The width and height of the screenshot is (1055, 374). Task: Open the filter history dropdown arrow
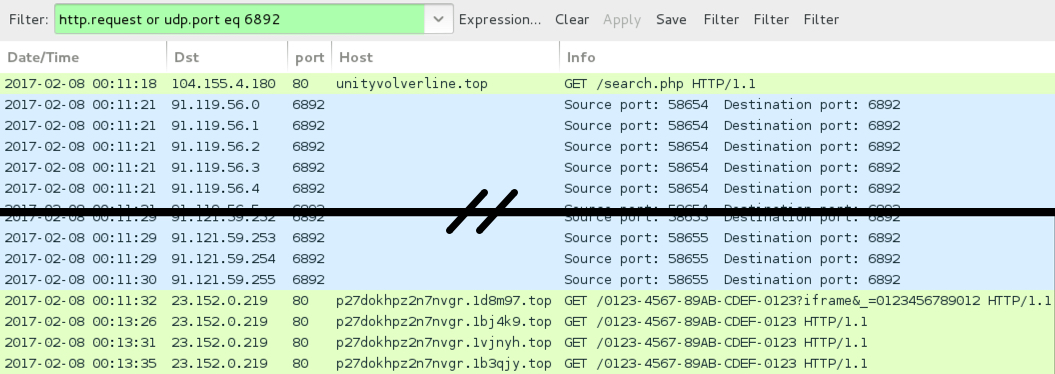click(x=439, y=20)
